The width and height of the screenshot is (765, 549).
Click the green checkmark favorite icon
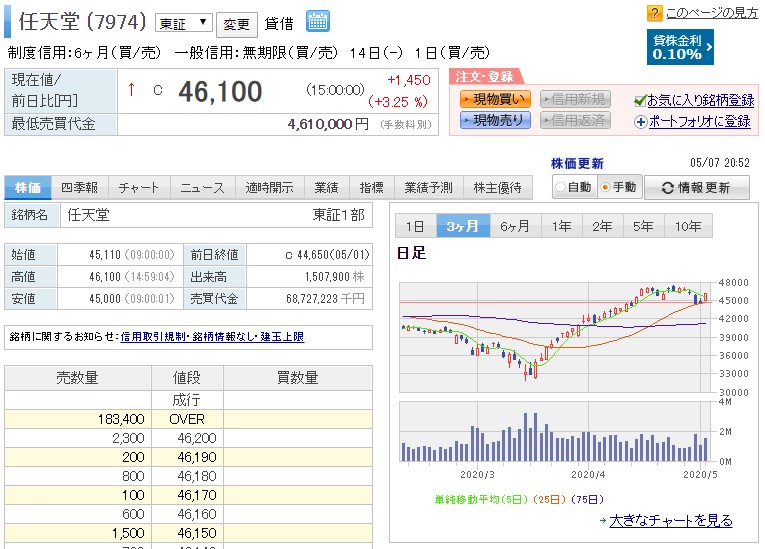point(640,101)
